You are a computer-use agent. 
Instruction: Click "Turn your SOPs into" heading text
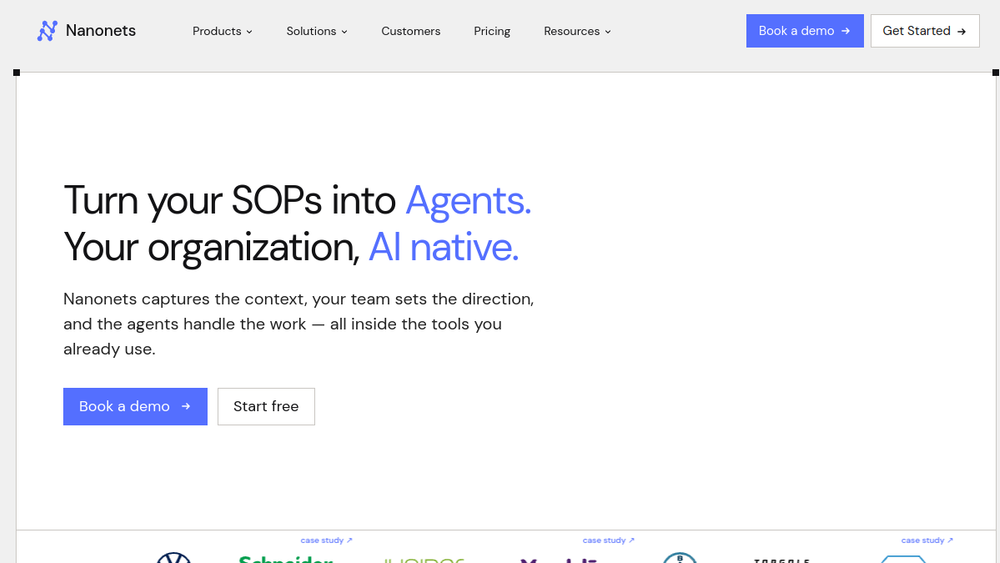click(x=230, y=201)
